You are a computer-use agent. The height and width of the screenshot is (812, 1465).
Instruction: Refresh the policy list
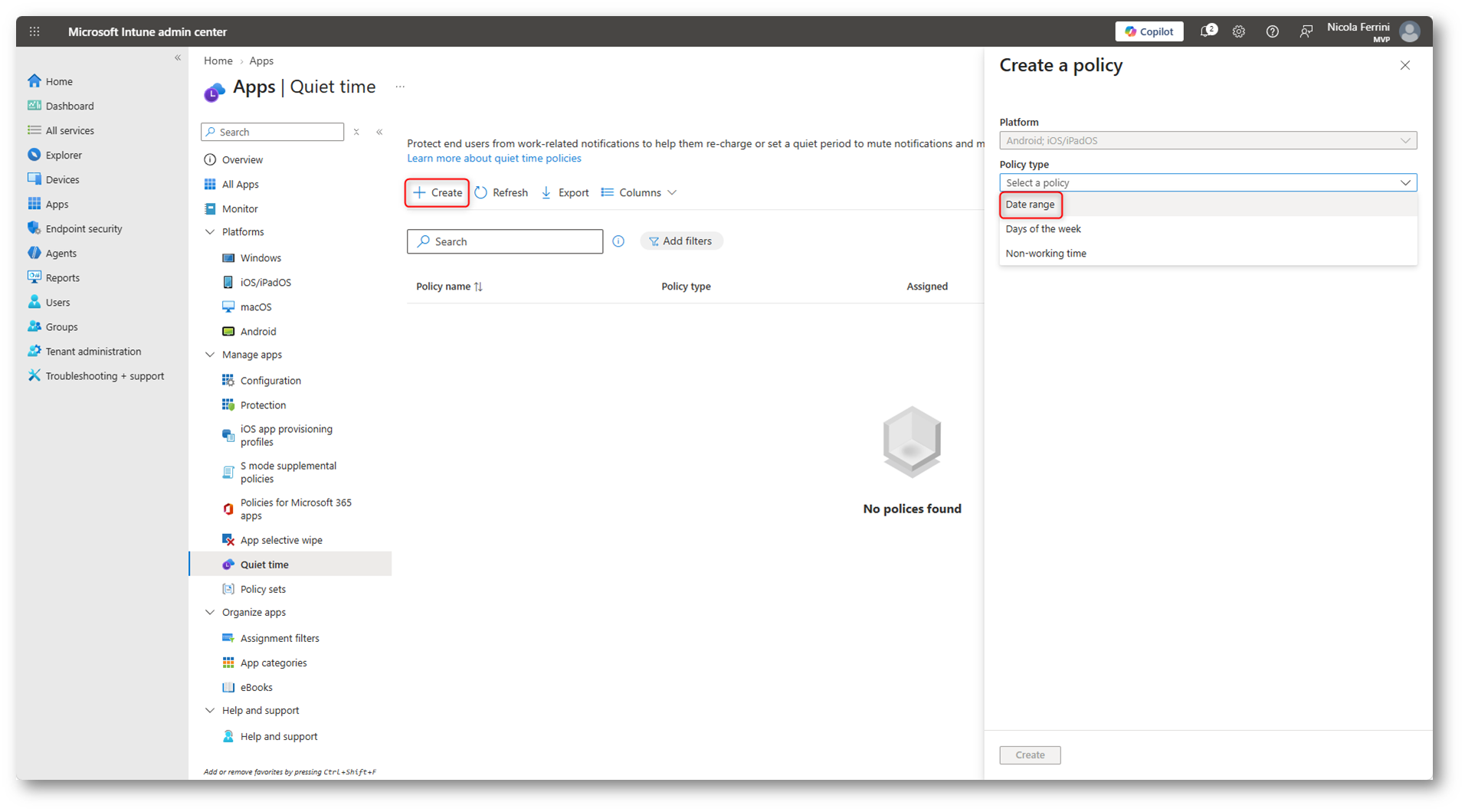[501, 192]
